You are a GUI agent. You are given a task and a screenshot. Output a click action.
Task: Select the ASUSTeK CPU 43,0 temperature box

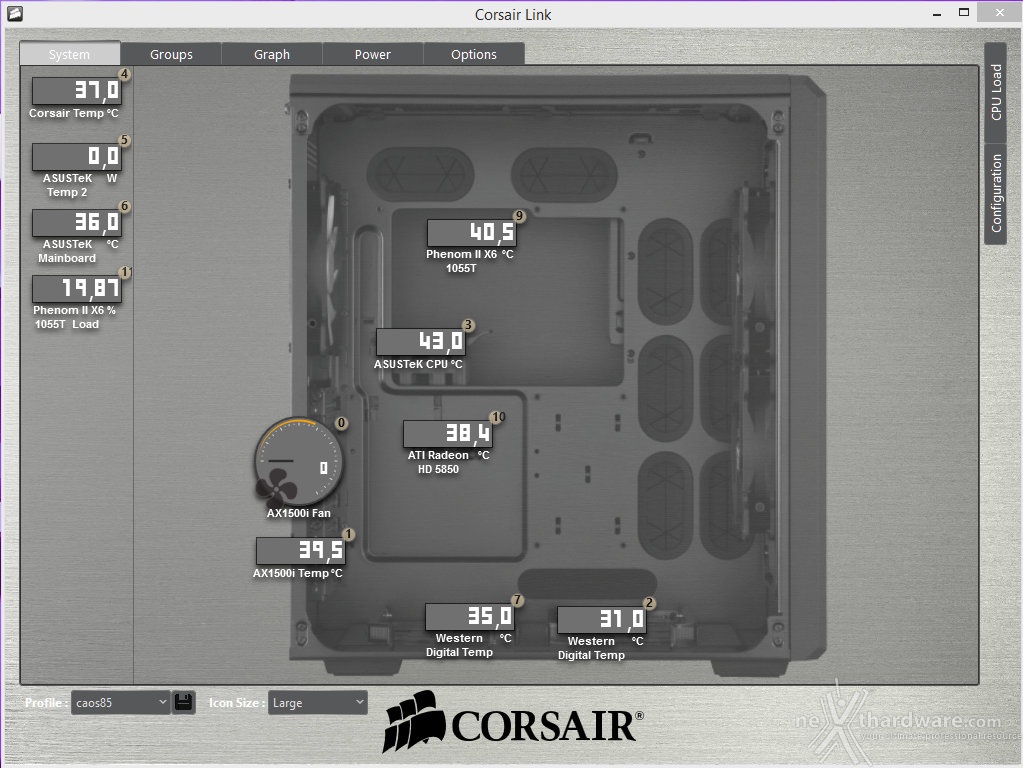coord(421,342)
